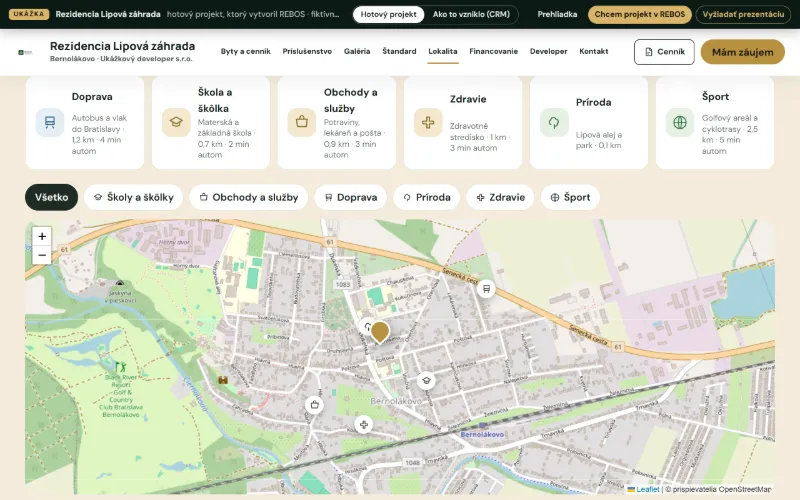Open Príslušenstvo section
Viewport: 800px width, 500px height.
tap(307, 52)
